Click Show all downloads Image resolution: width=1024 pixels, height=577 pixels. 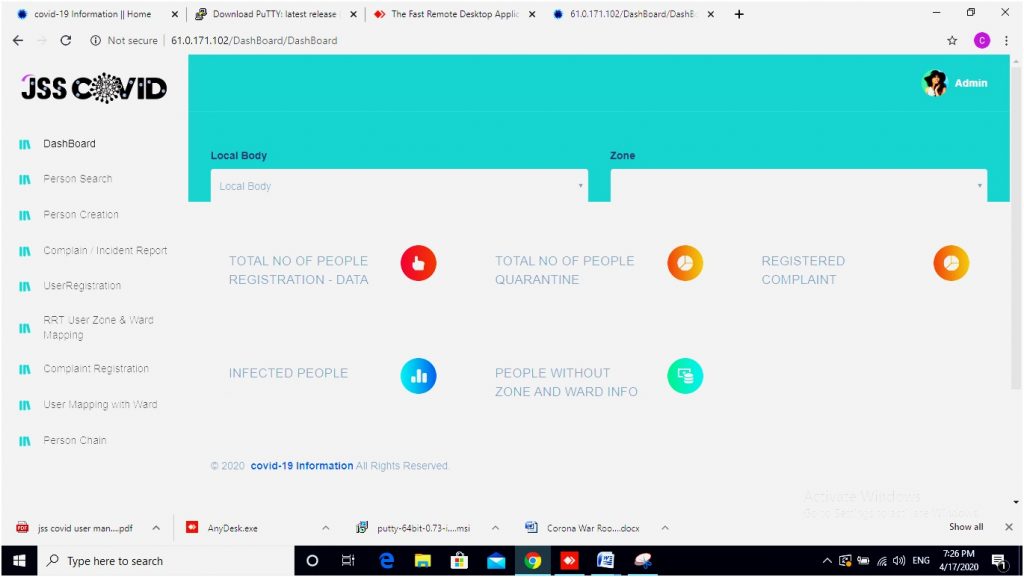(x=966, y=527)
